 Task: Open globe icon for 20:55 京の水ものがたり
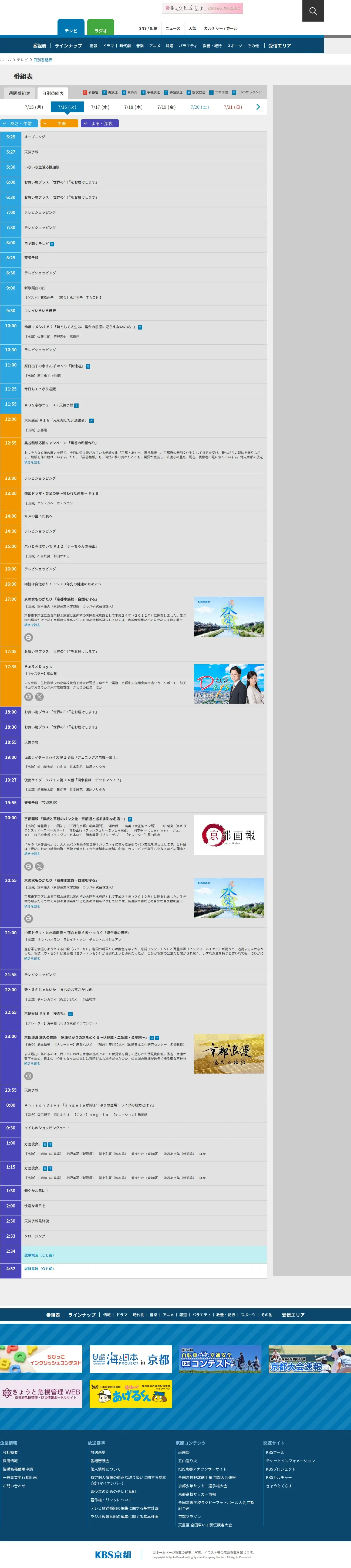click(29, 918)
